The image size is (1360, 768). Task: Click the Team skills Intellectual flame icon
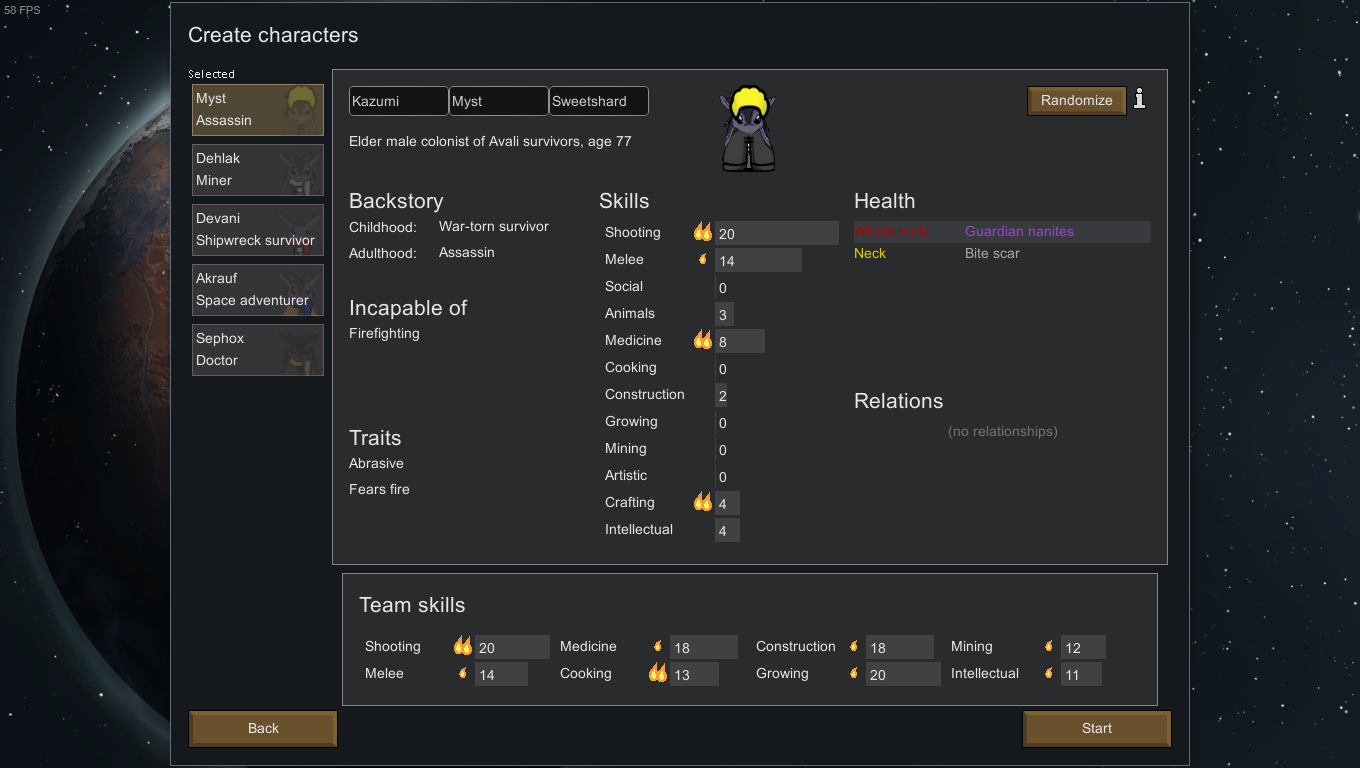click(x=1049, y=673)
